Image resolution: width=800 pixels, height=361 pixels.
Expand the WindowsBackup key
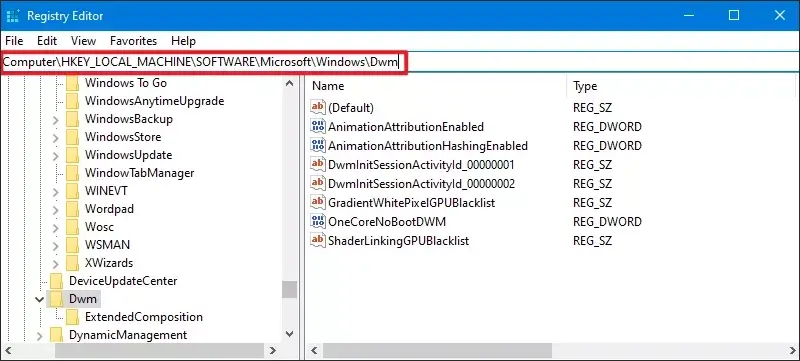coord(56,119)
